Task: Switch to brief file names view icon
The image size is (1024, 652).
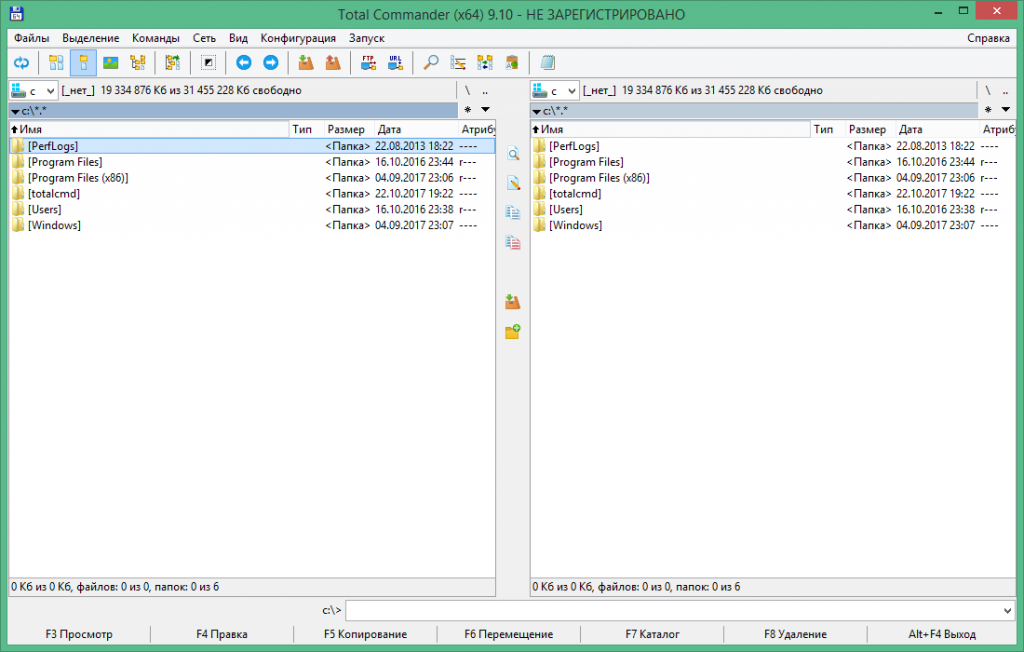Action: (56, 63)
